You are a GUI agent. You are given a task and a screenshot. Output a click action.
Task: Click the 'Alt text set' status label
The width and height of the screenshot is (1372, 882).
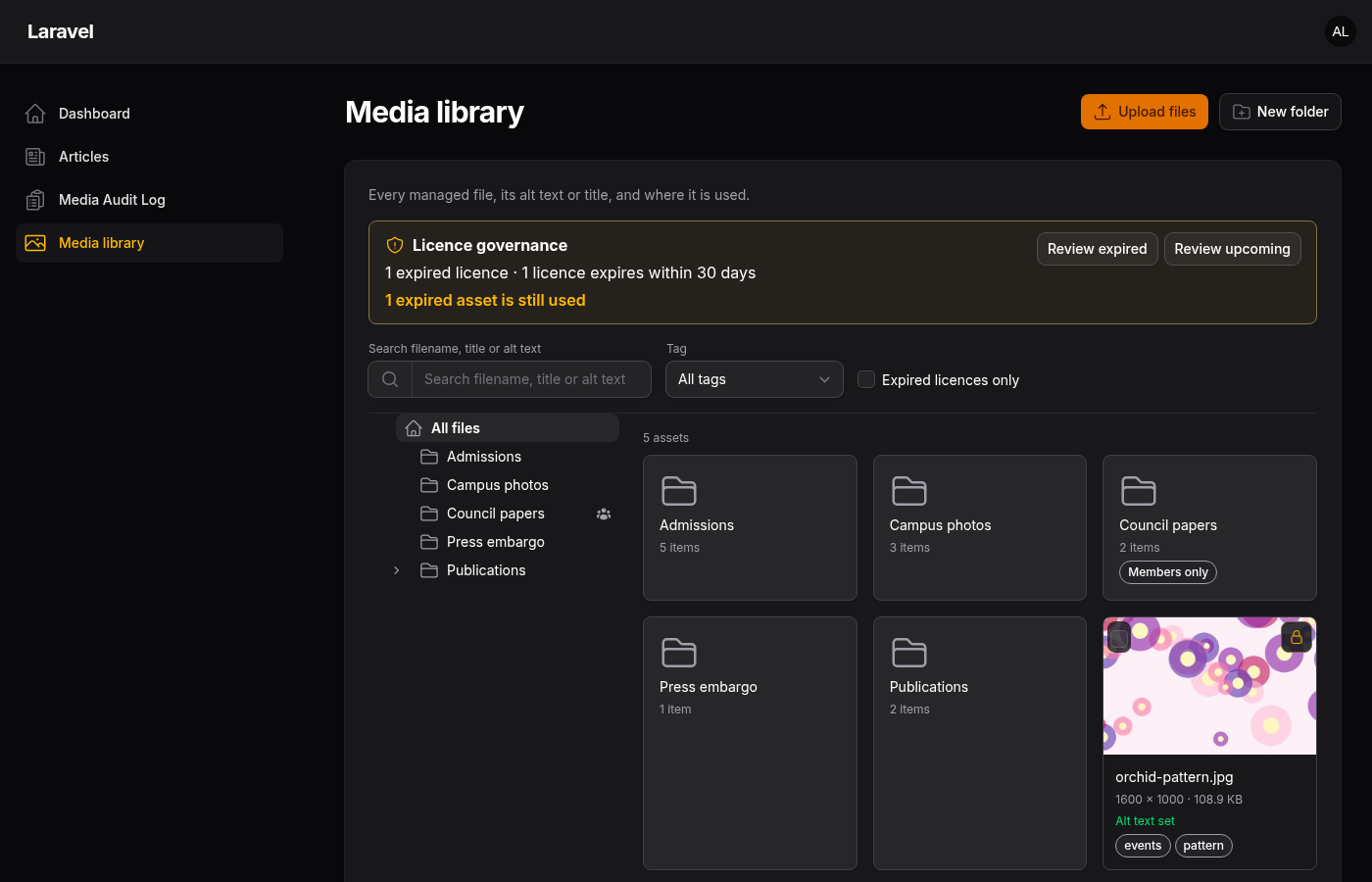coord(1145,821)
